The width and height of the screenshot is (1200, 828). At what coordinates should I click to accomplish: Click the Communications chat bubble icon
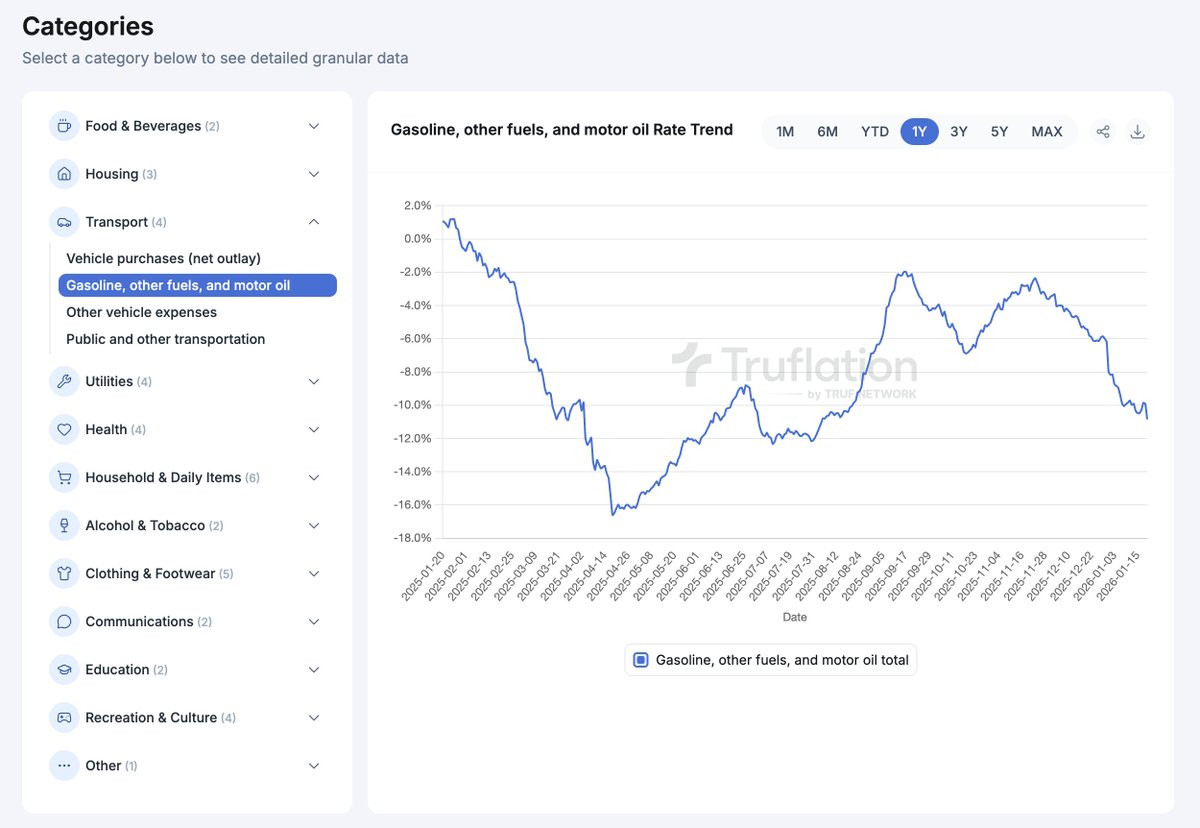64,622
